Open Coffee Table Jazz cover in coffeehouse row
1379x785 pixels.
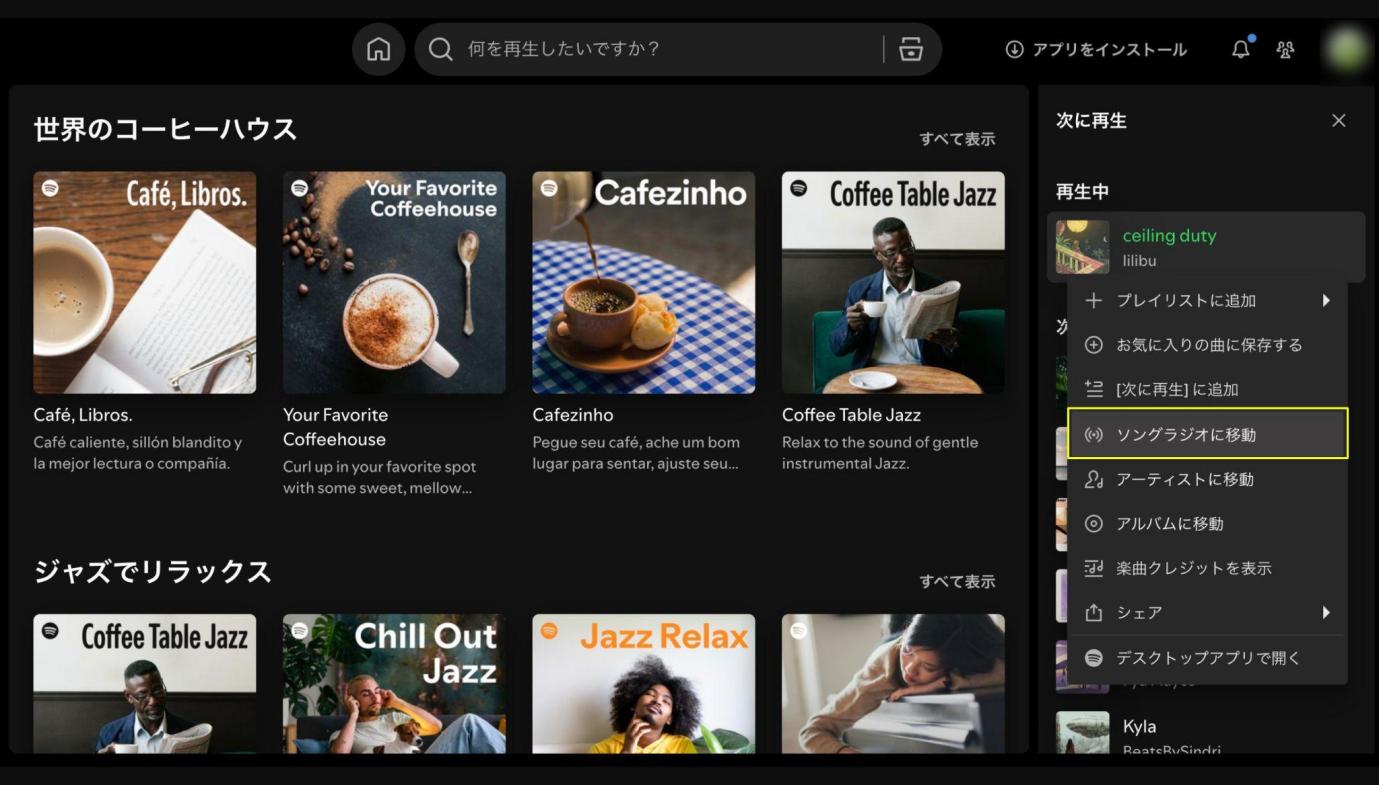coord(893,282)
